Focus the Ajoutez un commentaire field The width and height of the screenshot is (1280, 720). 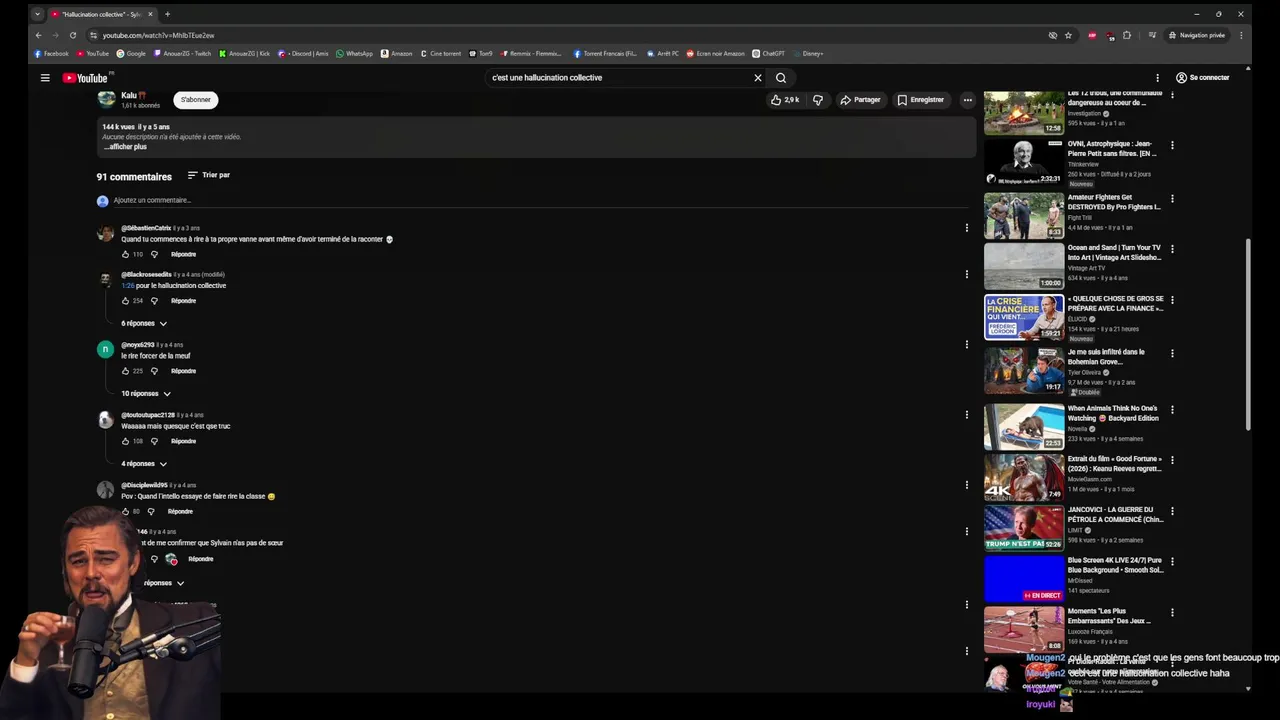(x=540, y=201)
